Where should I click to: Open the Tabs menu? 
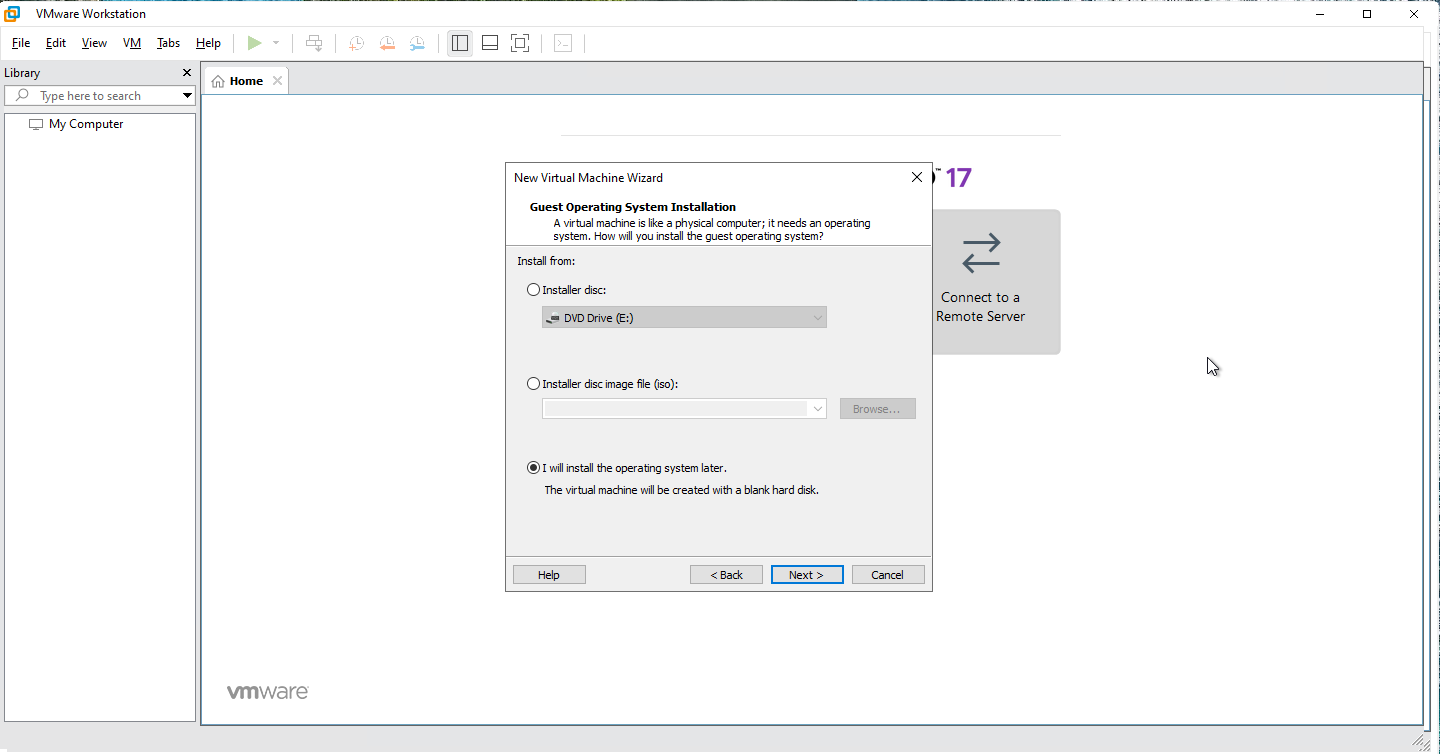(168, 43)
